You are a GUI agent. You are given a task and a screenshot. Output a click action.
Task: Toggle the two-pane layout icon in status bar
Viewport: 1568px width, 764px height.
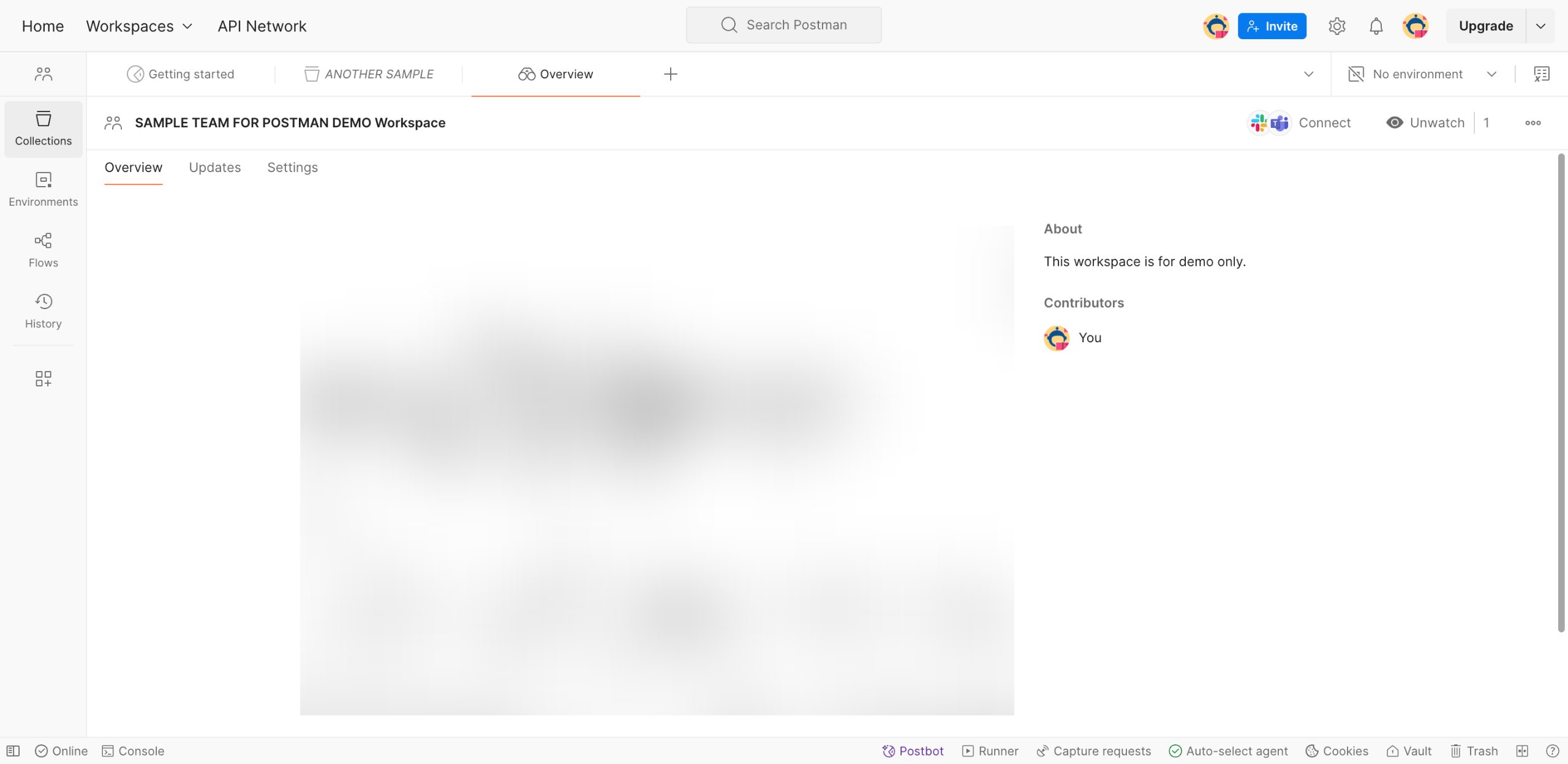tap(1522, 751)
